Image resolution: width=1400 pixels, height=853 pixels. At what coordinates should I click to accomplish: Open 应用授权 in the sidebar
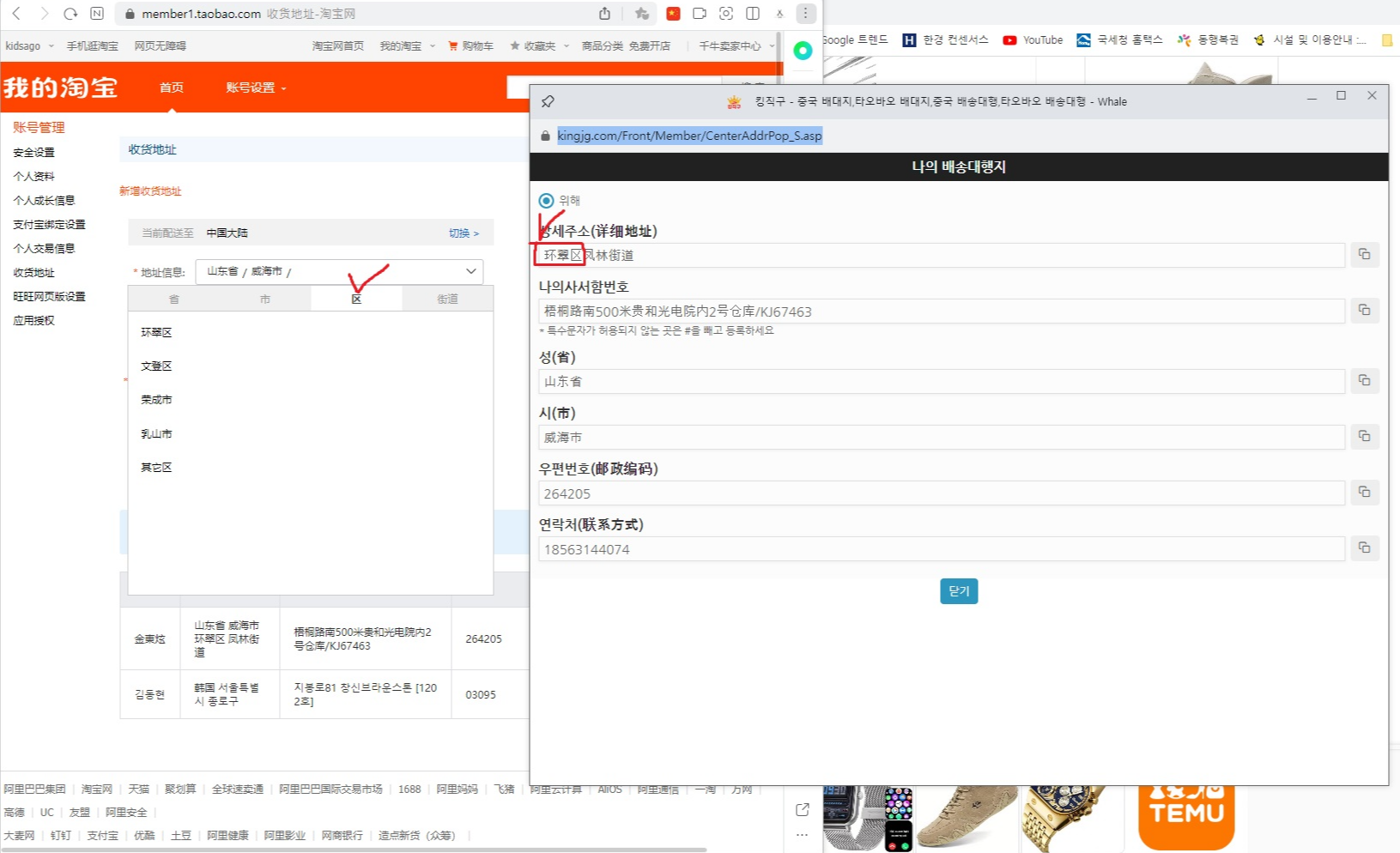[33, 321]
